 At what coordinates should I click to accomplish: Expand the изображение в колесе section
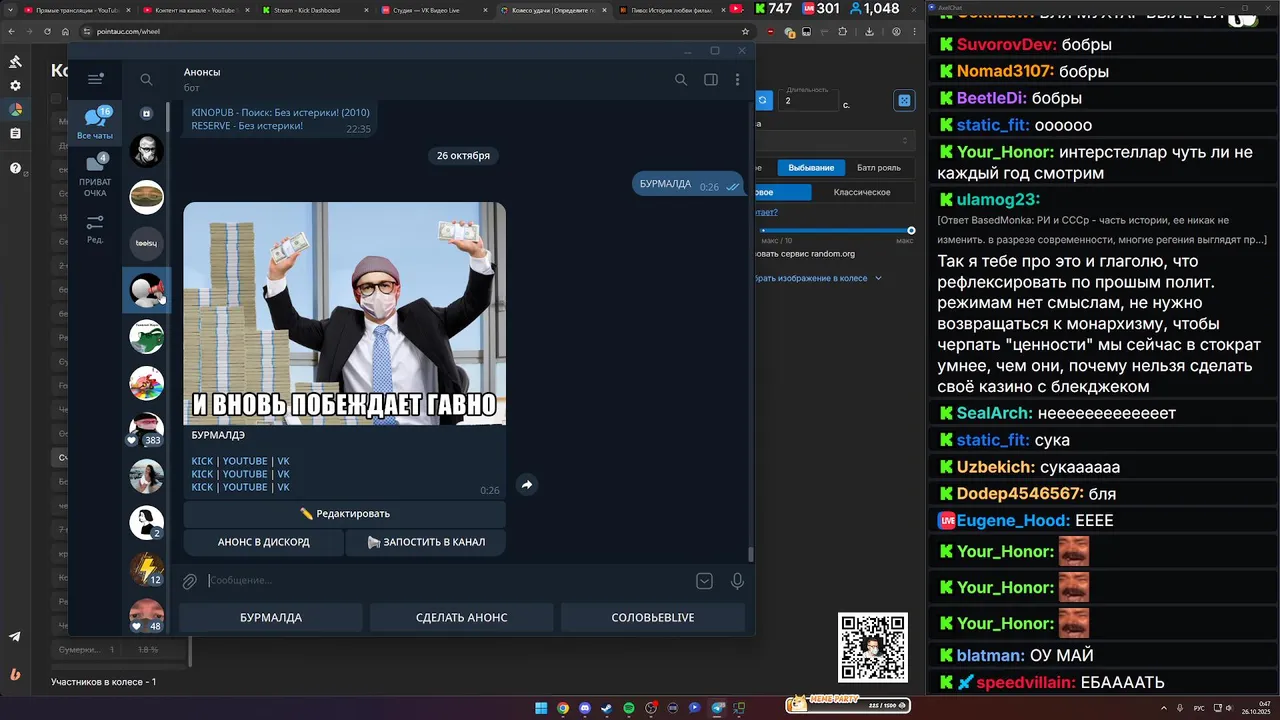[820, 279]
